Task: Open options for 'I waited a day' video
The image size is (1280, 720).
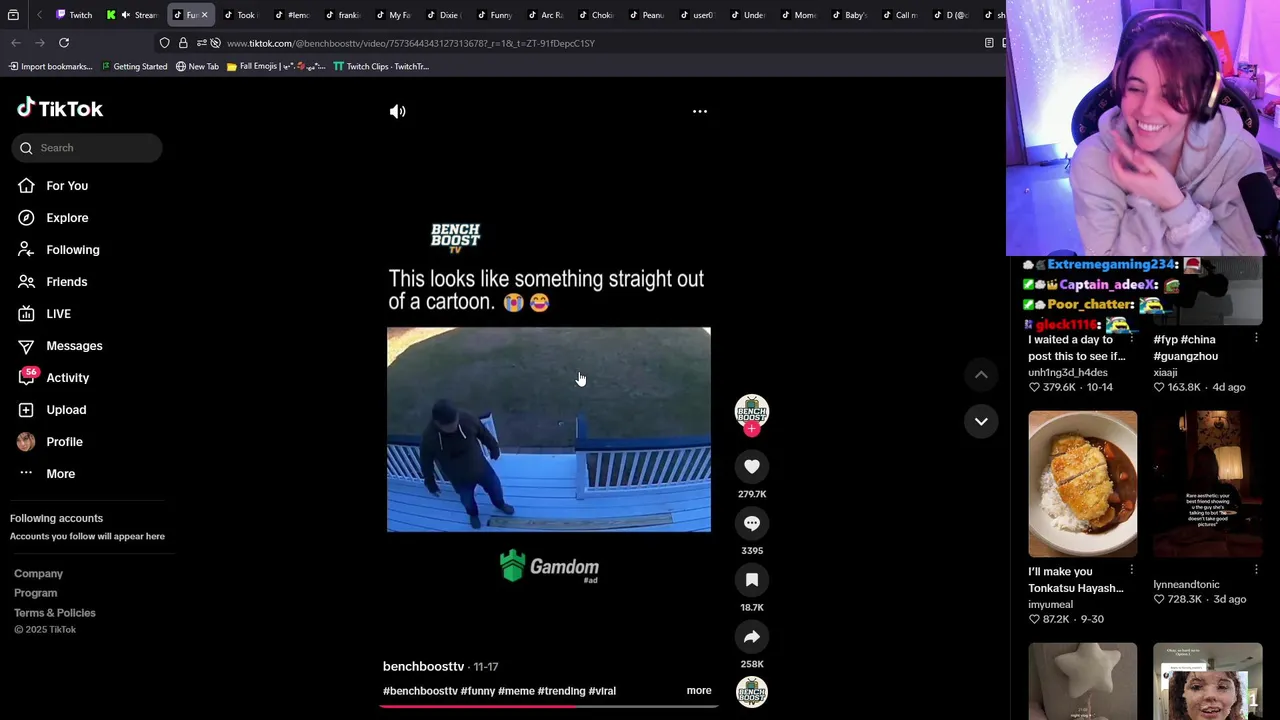Action: (x=1131, y=339)
